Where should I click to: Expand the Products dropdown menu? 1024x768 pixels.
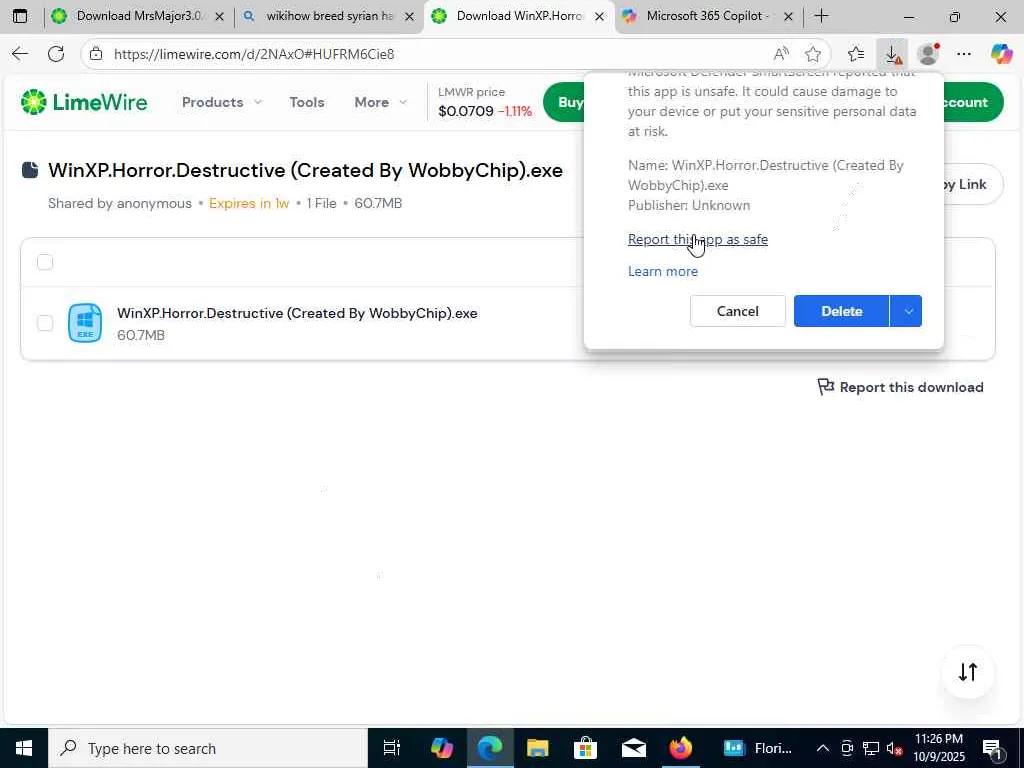221,102
